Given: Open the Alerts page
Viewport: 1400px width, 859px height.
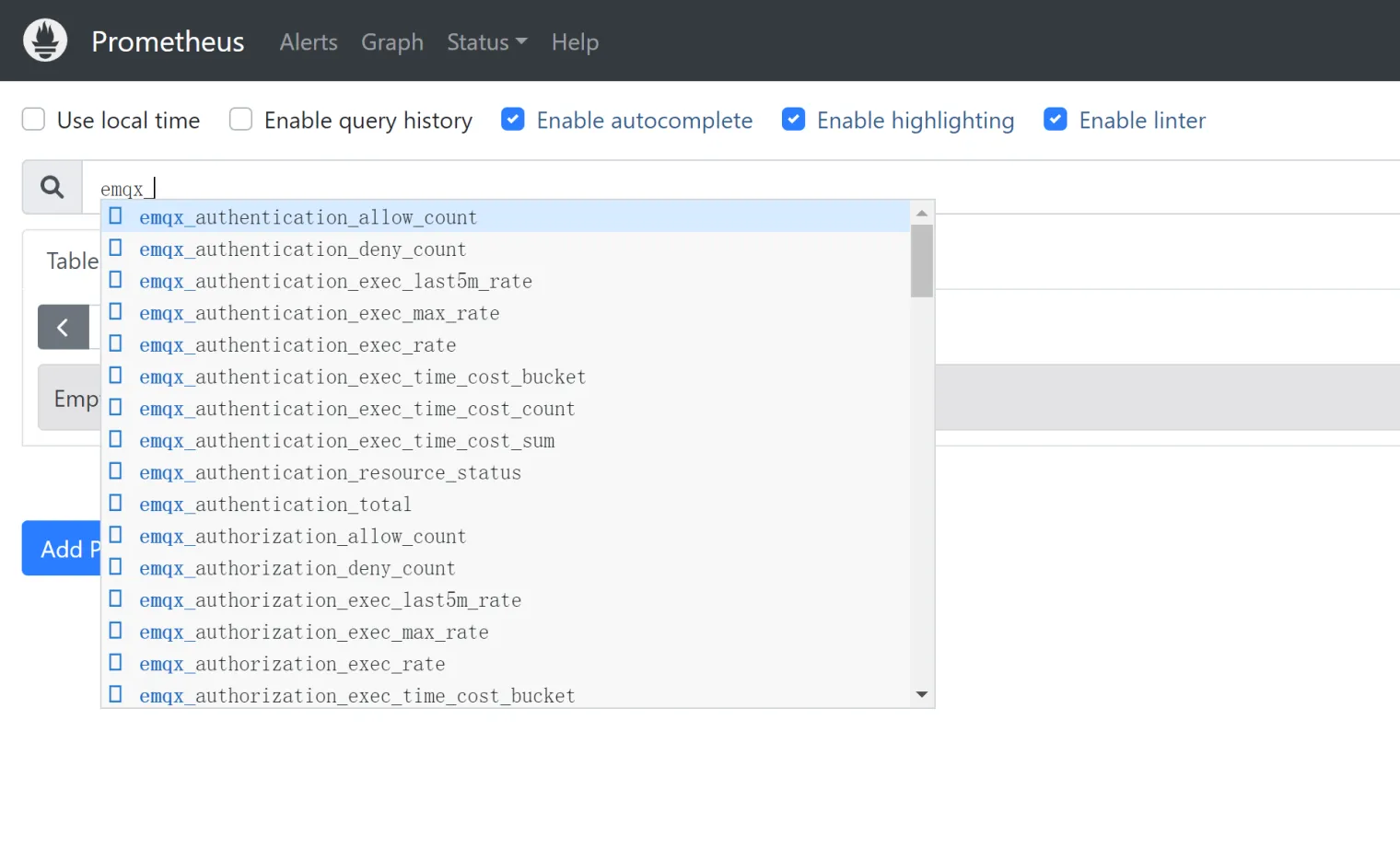Looking at the screenshot, I should (x=309, y=42).
